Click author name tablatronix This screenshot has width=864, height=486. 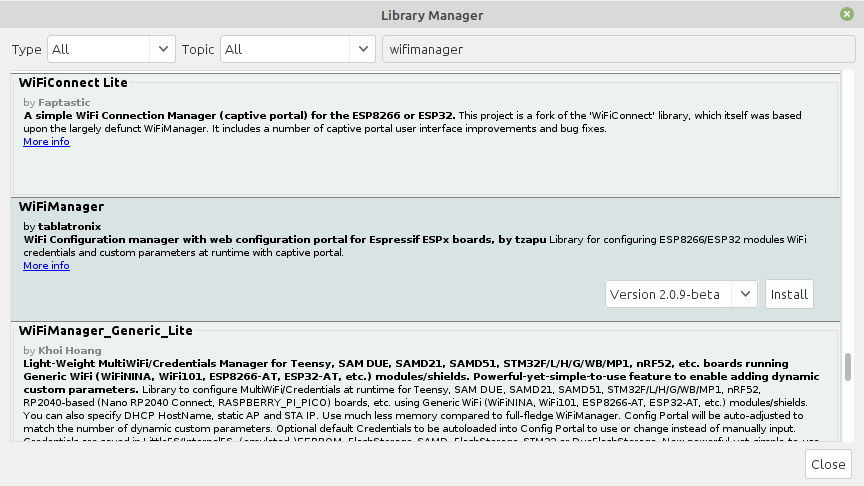tap(69, 226)
